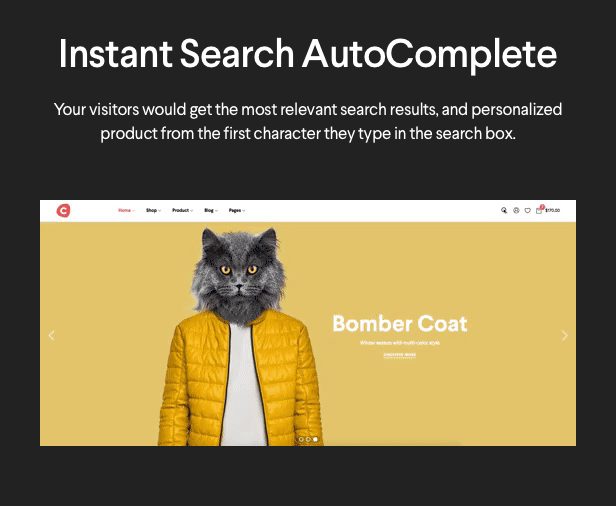616x506 pixels.
Task: Open the user account icon
Action: point(516,211)
